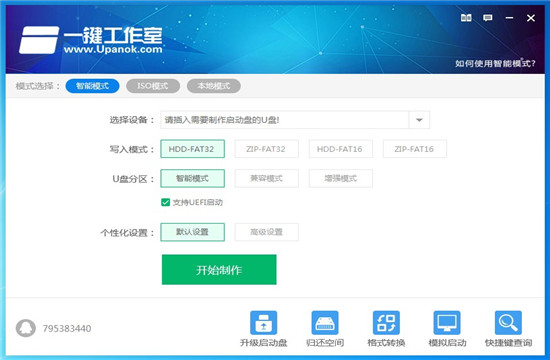
Task: Choose 兼容模式 partition option
Action: click(267, 178)
